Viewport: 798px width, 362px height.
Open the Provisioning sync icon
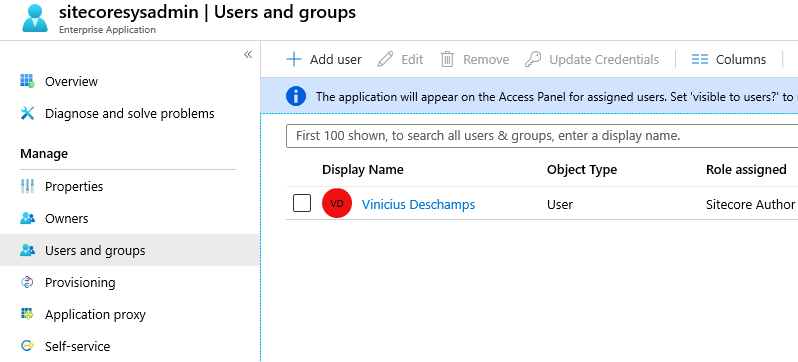(x=27, y=282)
